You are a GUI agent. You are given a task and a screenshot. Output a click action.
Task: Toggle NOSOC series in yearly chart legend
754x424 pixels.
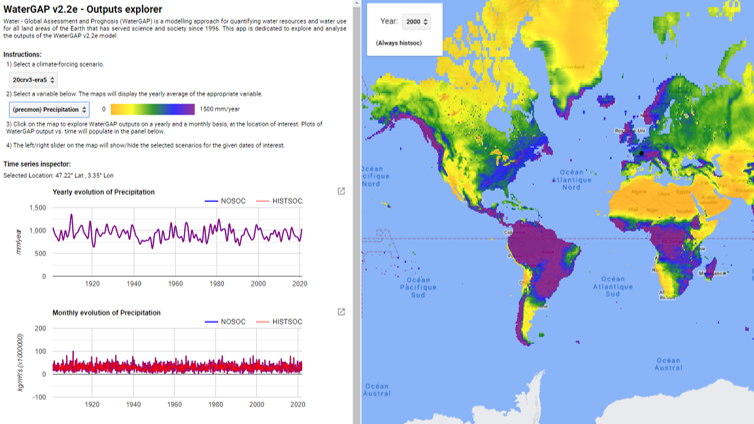[225, 201]
